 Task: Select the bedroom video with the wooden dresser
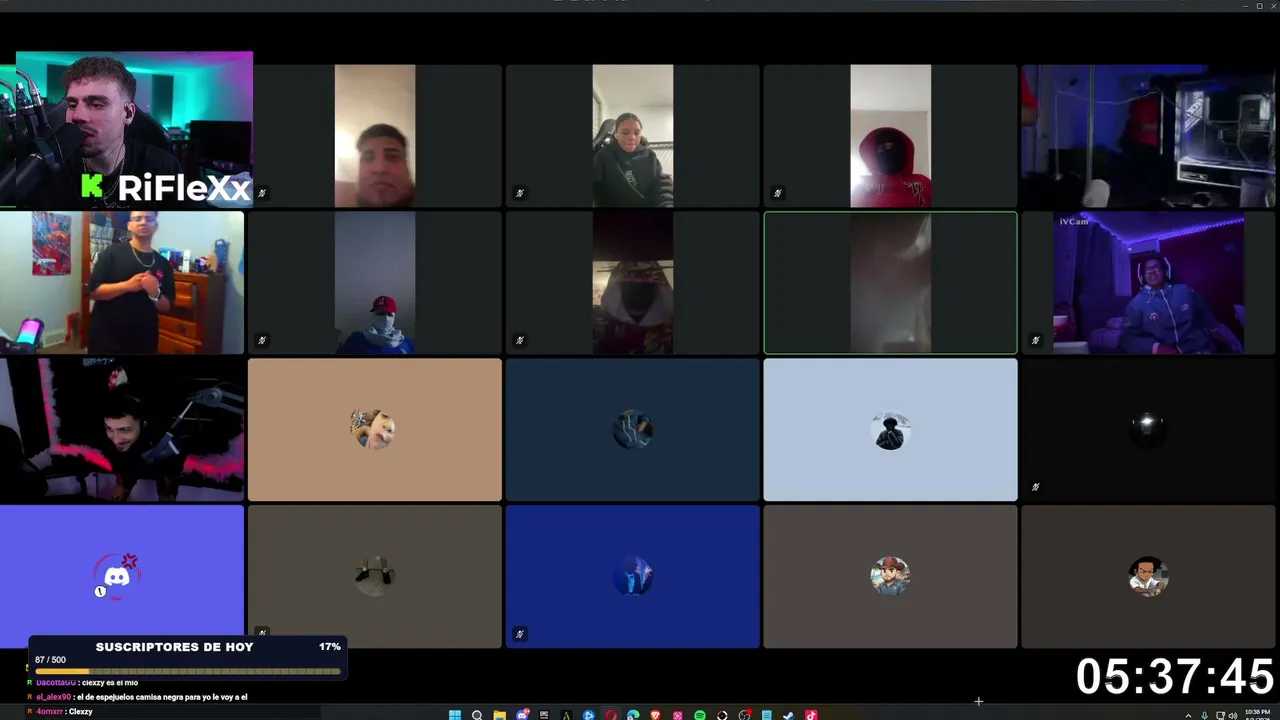(122, 282)
